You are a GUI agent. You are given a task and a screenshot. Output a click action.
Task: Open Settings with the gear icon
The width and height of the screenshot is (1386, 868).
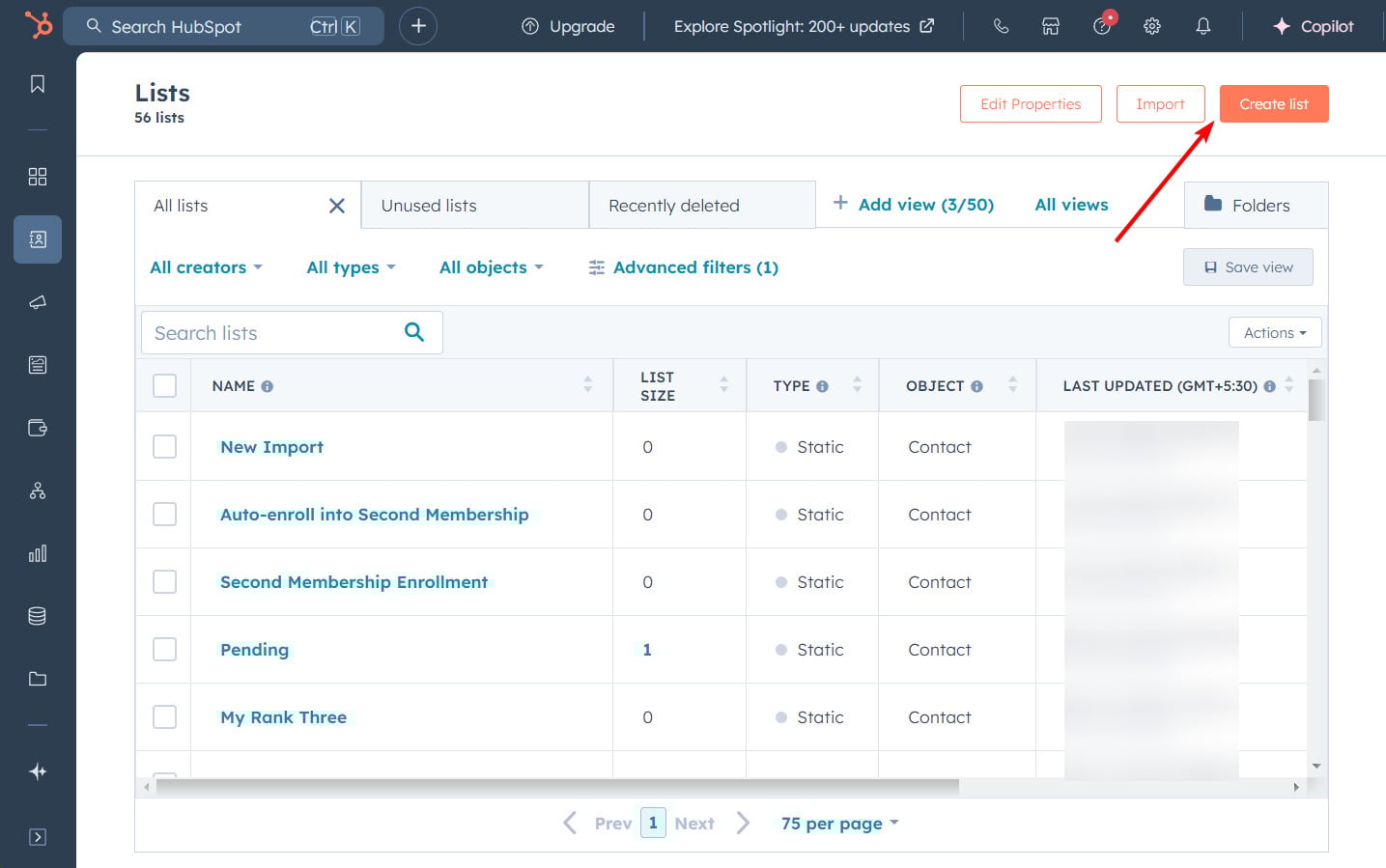[x=1152, y=26]
